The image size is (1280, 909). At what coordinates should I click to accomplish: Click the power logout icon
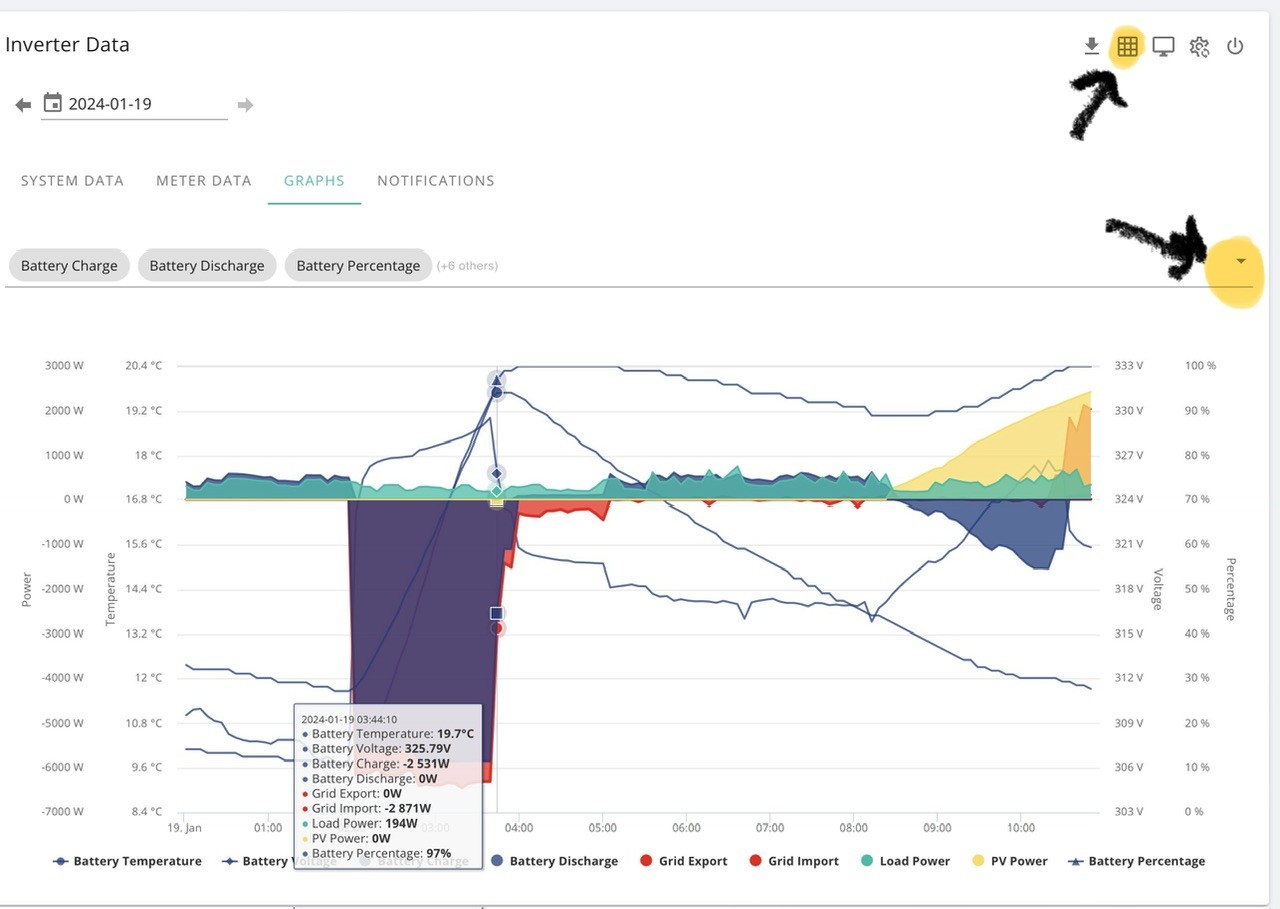coord(1235,46)
